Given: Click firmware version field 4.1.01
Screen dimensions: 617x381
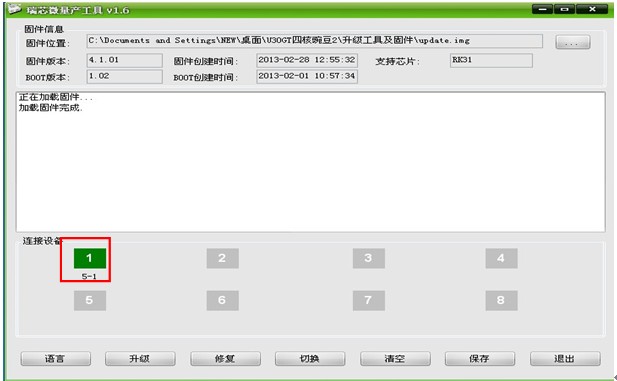Looking at the screenshot, I should point(124,60).
